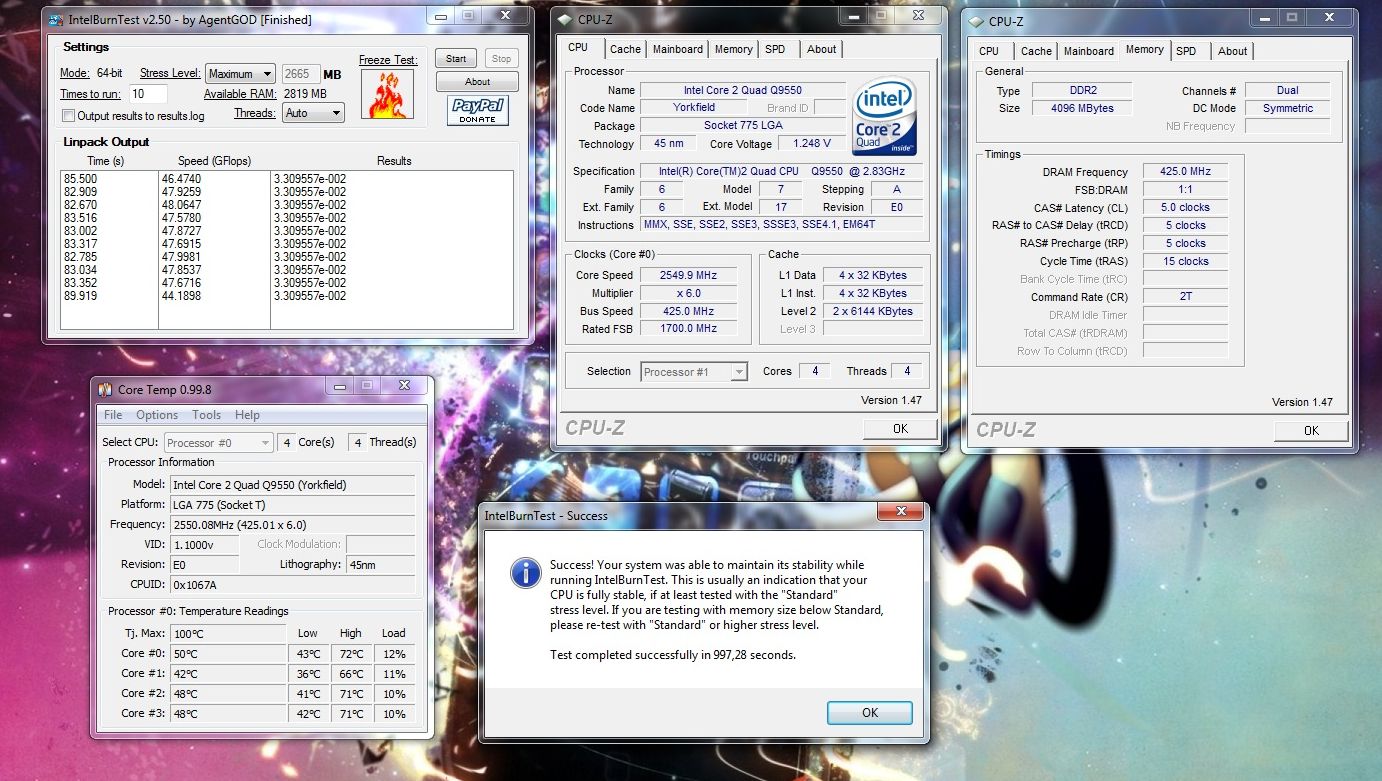Click the IntelBurnTest title bar icon
1382x781 pixels.
[56, 19]
